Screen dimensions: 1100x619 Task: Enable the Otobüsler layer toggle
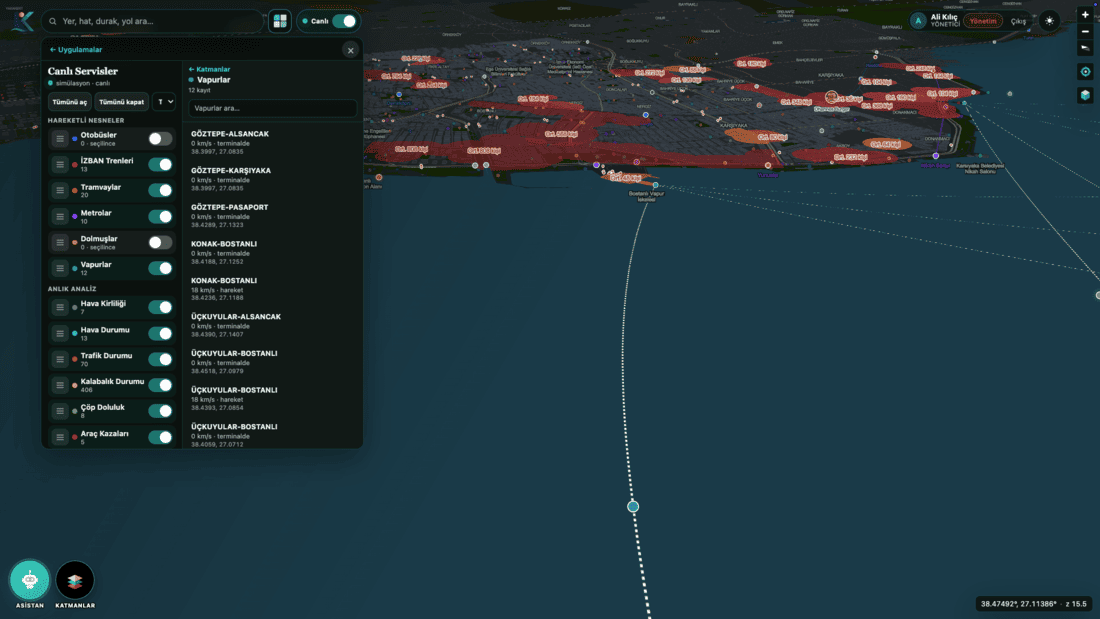160,139
